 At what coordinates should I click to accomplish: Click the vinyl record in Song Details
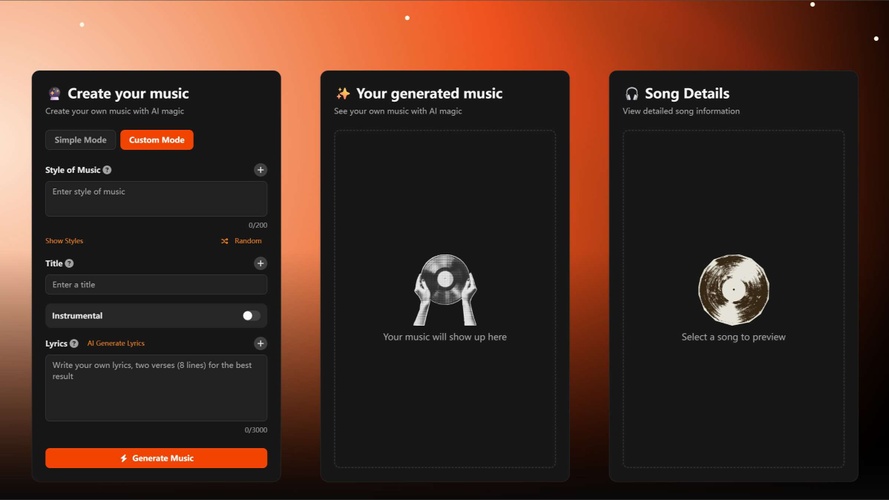point(734,289)
